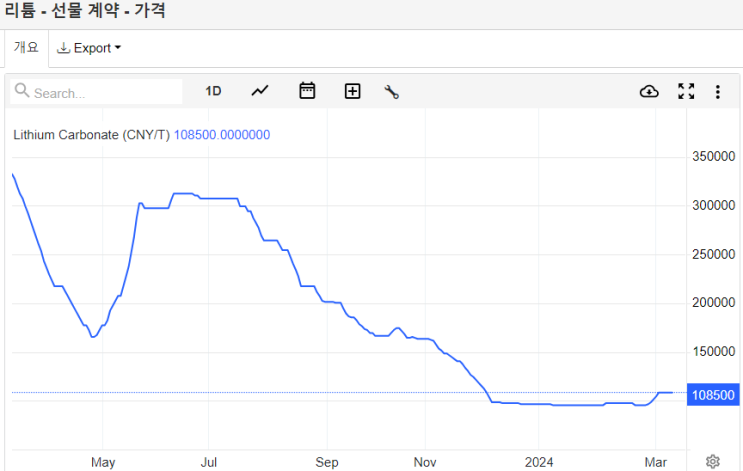Open the 개요 tab
Viewport: 743px width, 471px height.
point(26,47)
